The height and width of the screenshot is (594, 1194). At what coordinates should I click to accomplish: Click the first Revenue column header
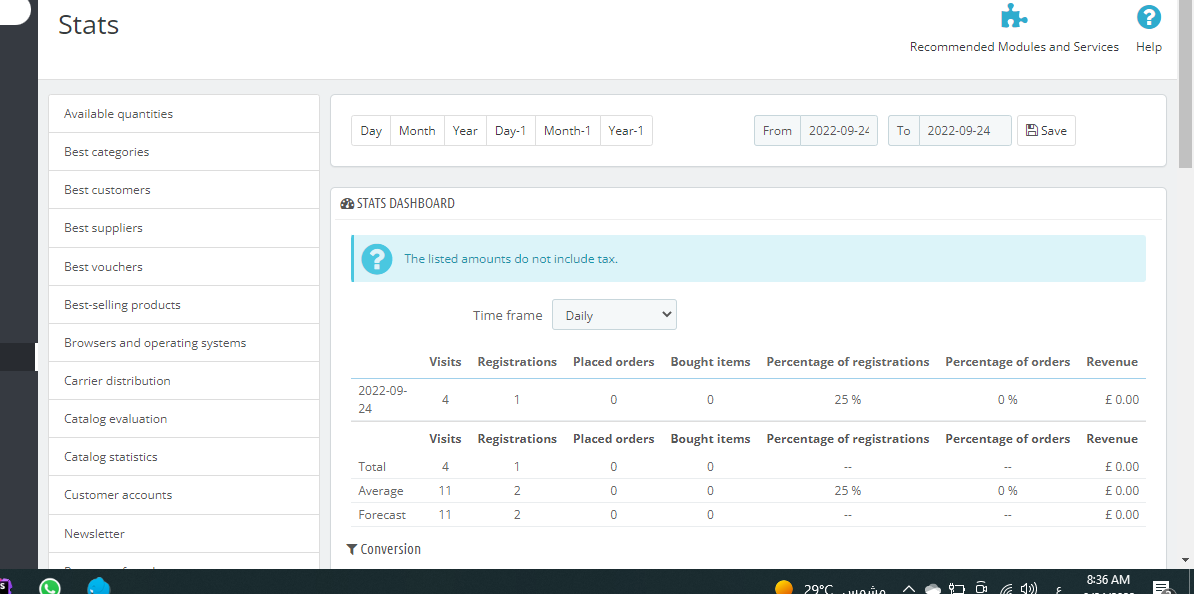point(1112,362)
